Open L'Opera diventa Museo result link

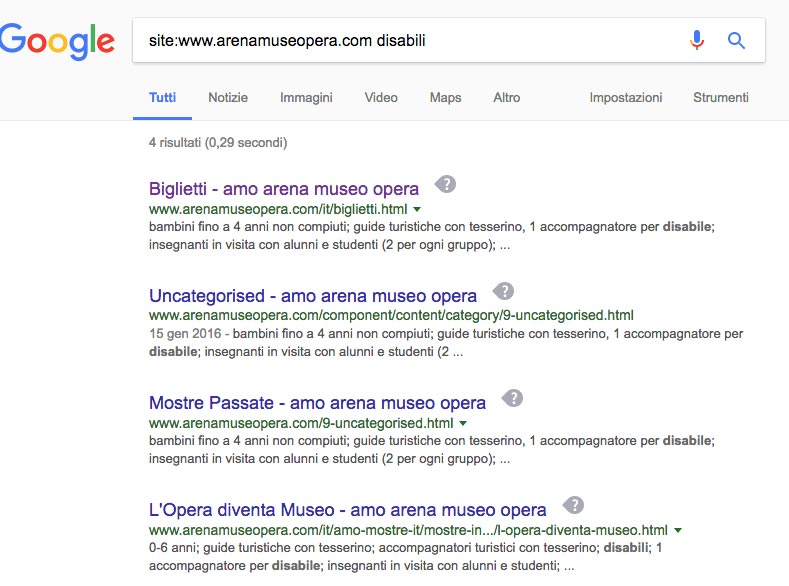click(x=347, y=510)
